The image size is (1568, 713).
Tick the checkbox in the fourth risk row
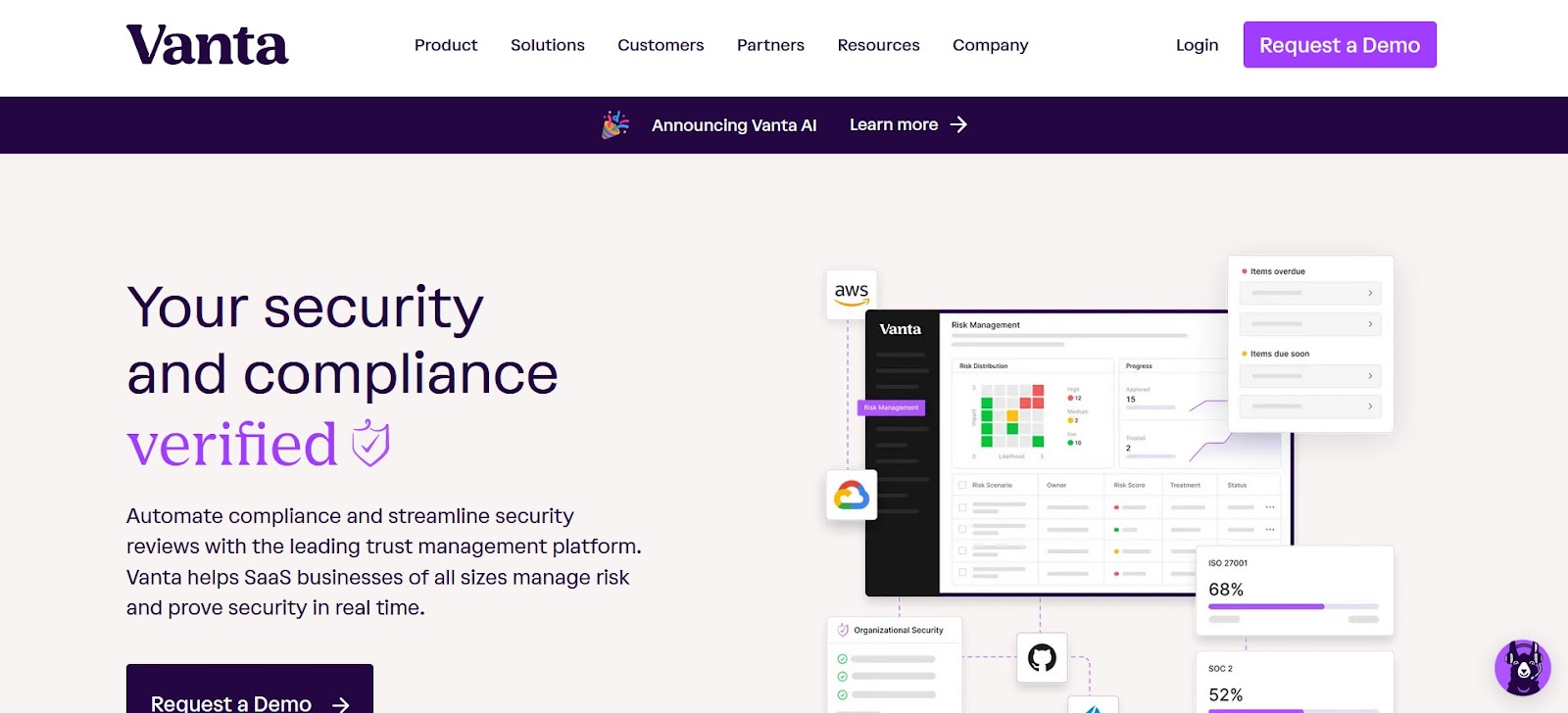point(962,572)
